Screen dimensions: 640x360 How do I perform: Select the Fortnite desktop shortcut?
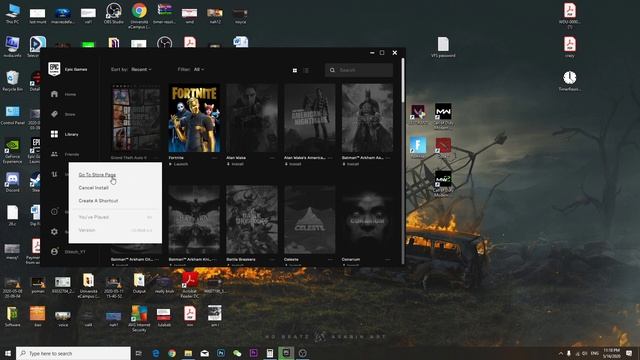(x=418, y=148)
